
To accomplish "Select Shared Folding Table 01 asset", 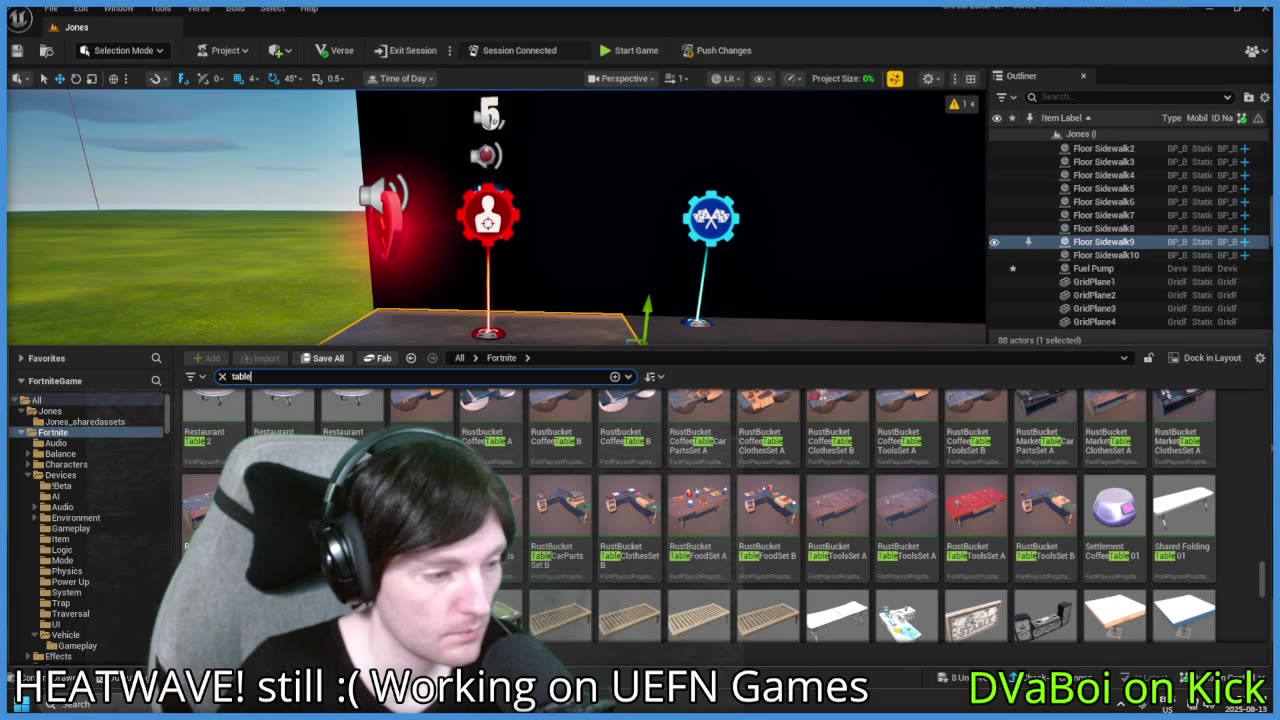I will (1184, 527).
